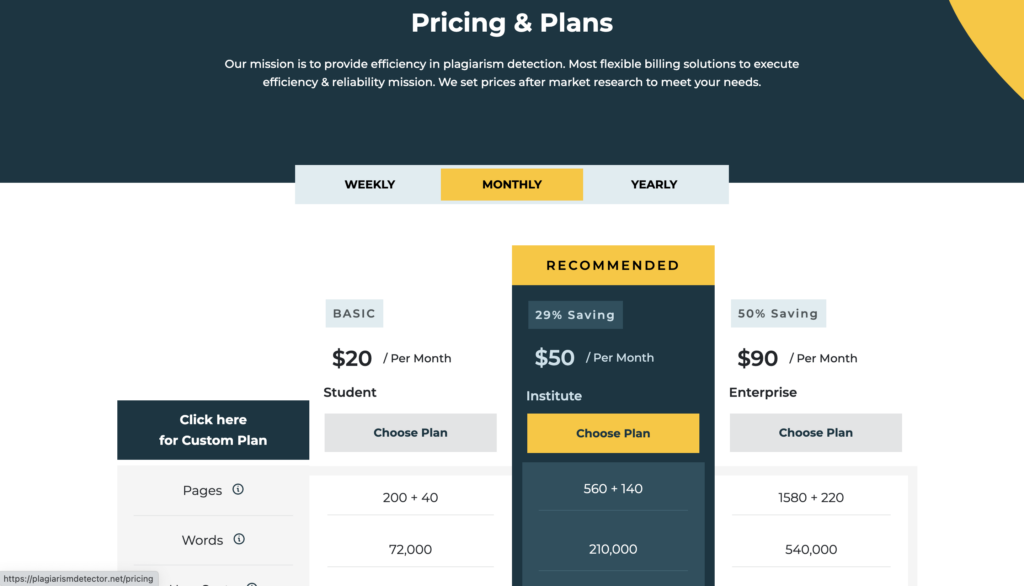Screen dimensions: 1024x586
Task: Choose Plan for the recommended Institute plan
Action: click(x=613, y=432)
